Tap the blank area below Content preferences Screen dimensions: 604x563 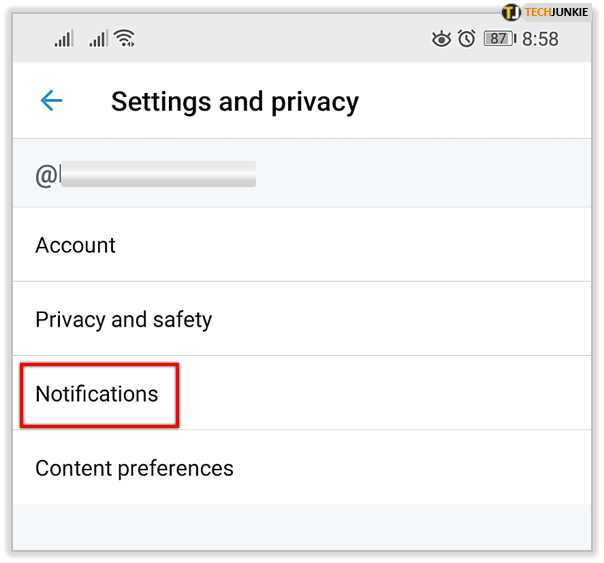pos(300,525)
